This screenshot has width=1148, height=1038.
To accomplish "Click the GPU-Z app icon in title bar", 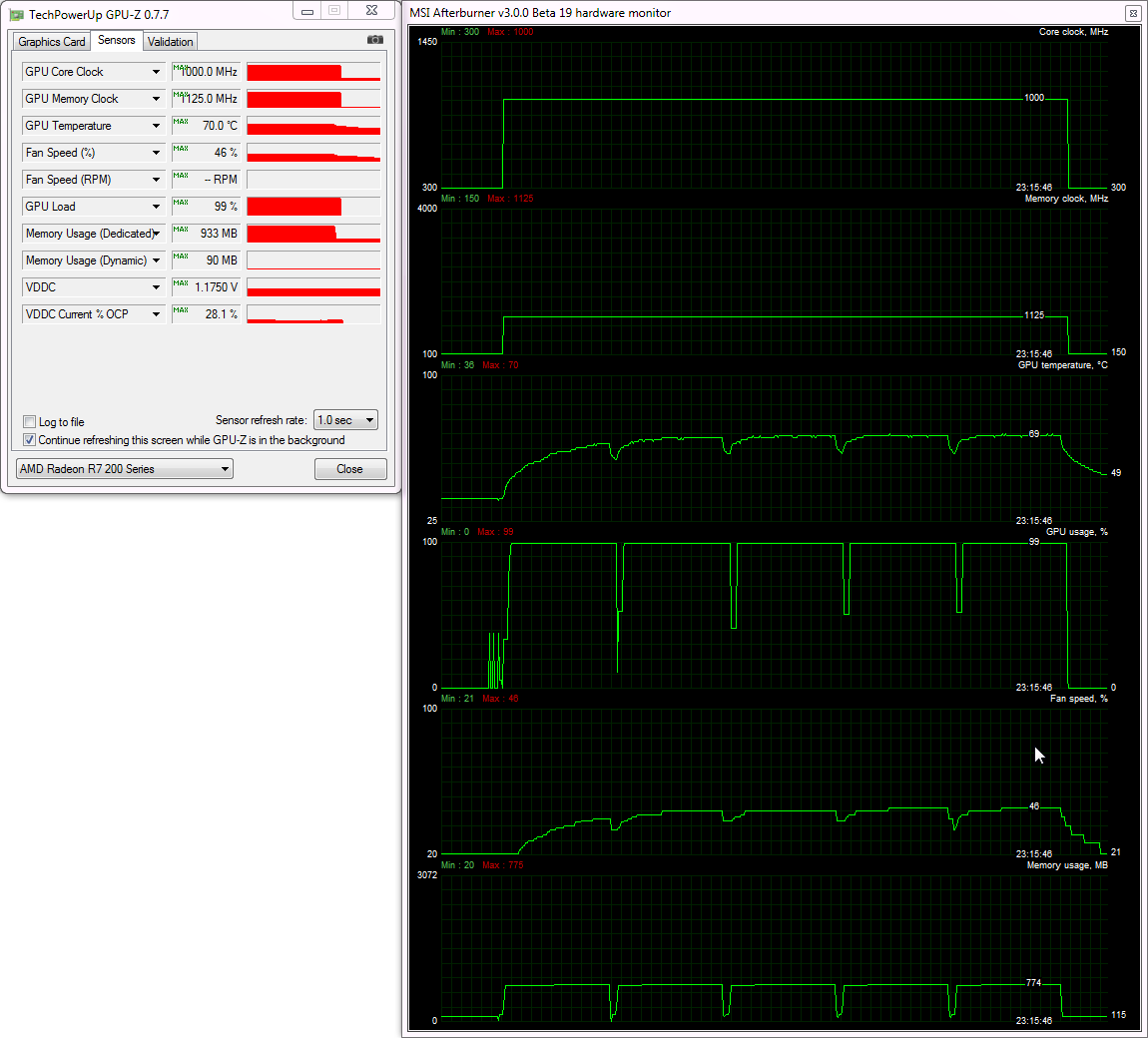I will pyautogui.click(x=16, y=15).
